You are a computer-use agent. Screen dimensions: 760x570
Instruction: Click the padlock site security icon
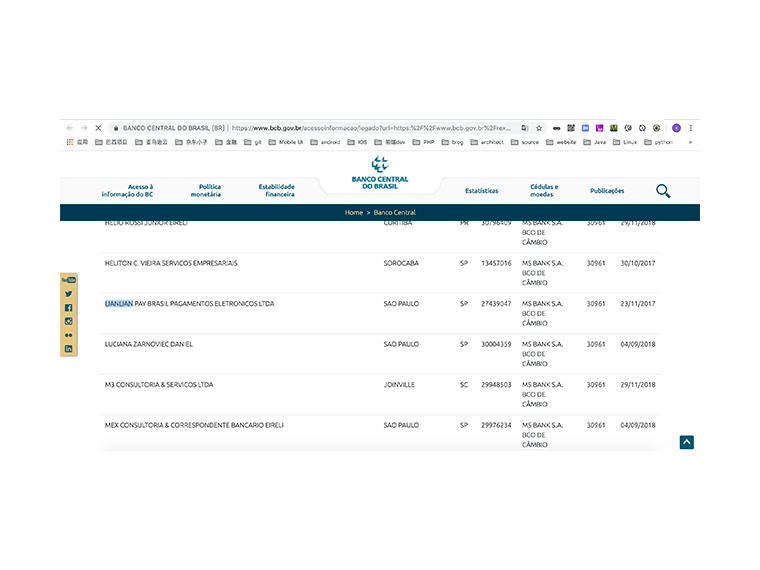(x=116, y=128)
